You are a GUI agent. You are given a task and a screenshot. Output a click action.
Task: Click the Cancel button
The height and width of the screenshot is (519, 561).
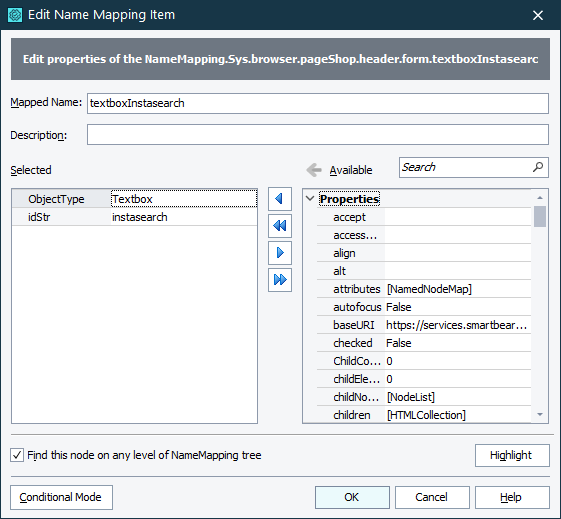432,497
